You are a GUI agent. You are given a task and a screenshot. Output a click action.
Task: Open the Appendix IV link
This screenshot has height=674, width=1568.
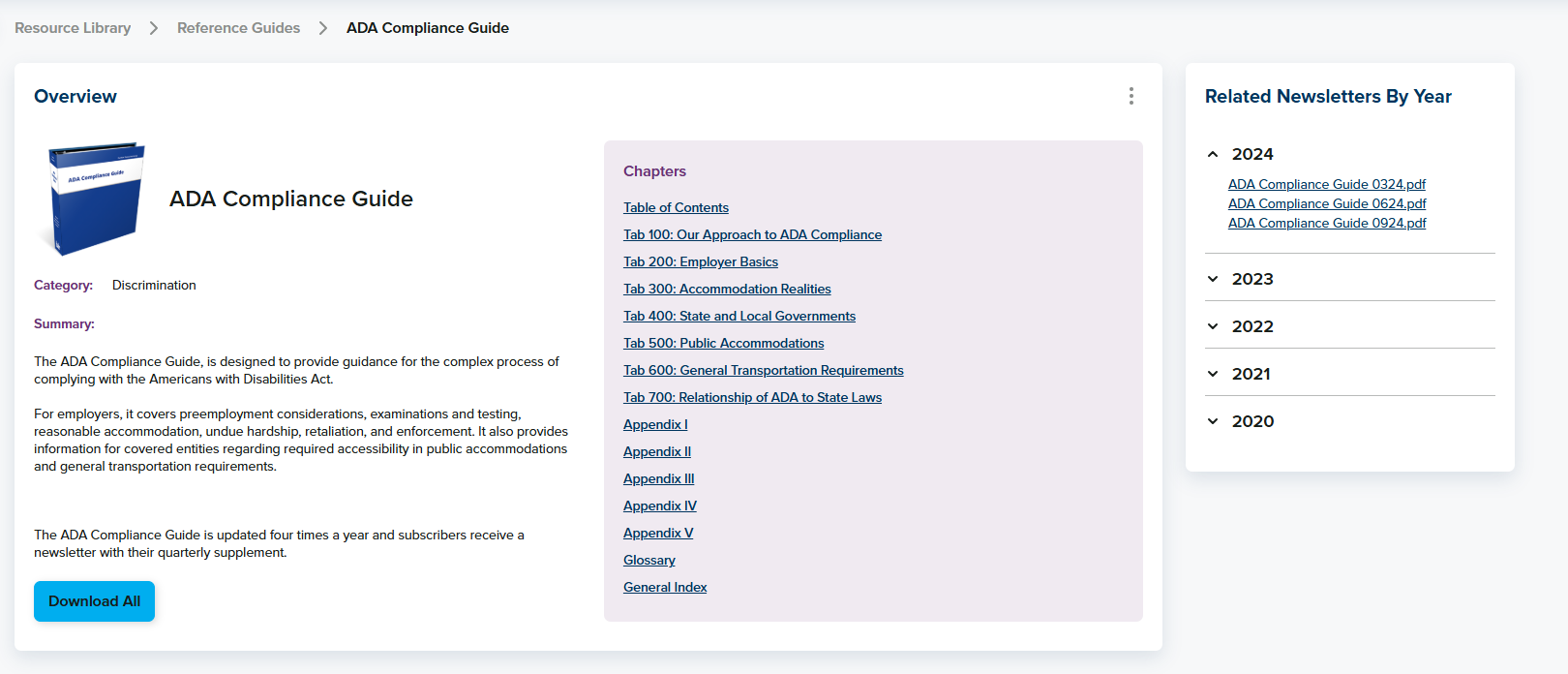pos(659,505)
